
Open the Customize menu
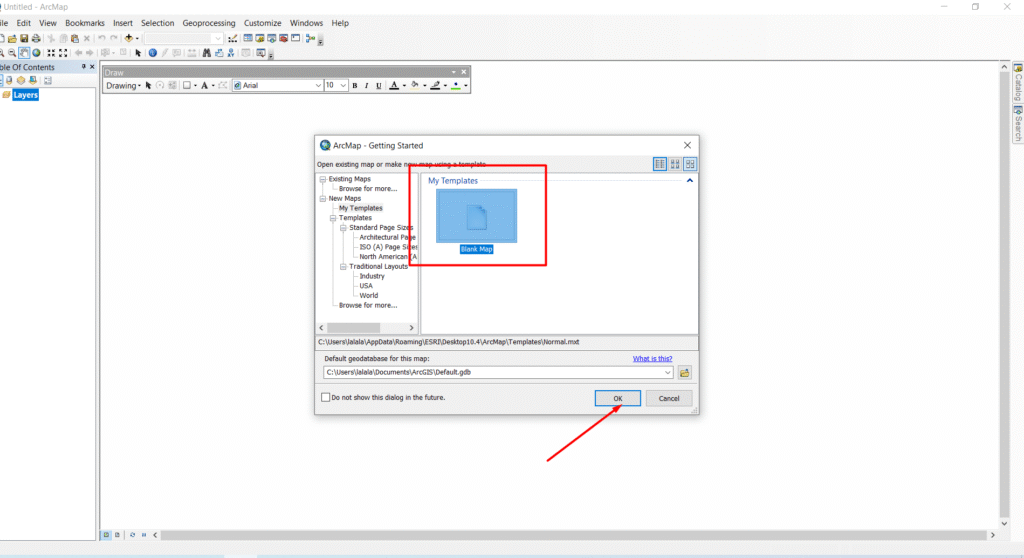pos(263,23)
